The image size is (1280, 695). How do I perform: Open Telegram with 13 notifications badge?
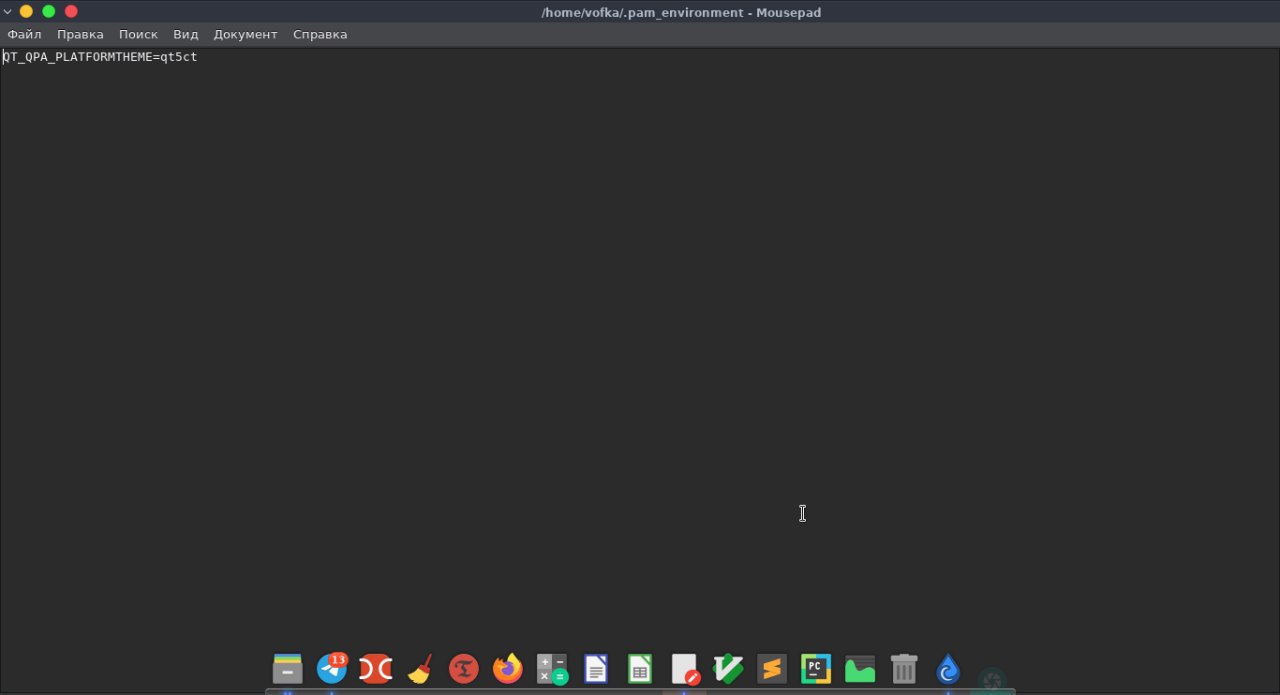pos(332,668)
